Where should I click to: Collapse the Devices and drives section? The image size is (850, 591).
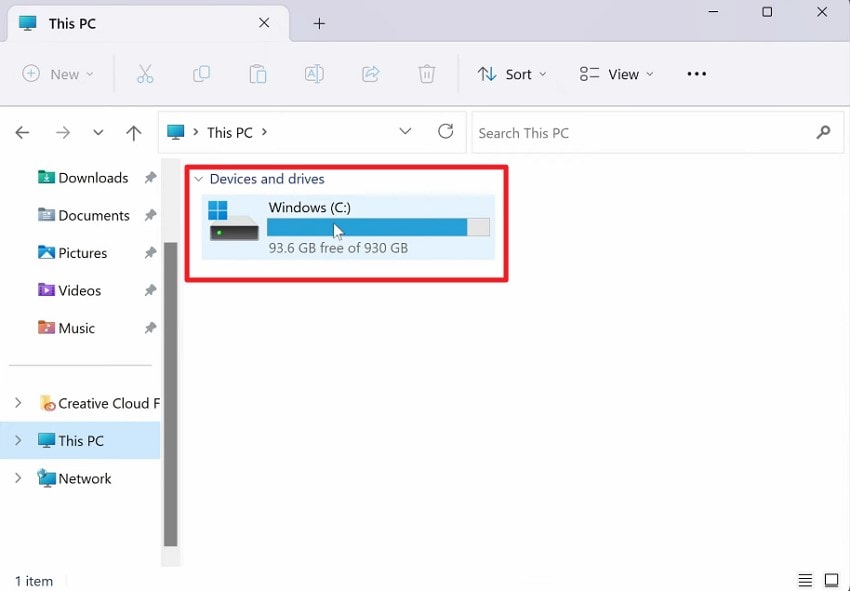pyautogui.click(x=199, y=179)
